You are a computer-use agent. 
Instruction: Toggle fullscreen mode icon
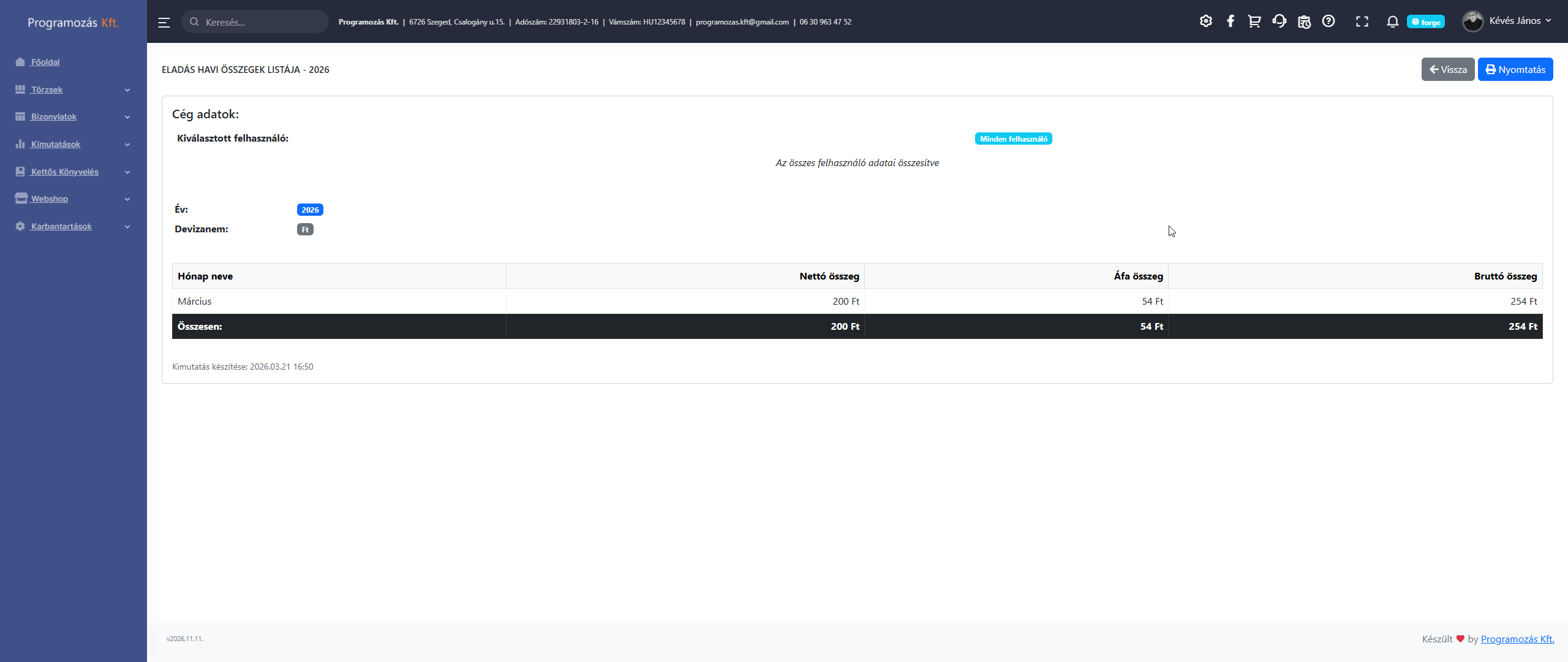tap(1362, 21)
